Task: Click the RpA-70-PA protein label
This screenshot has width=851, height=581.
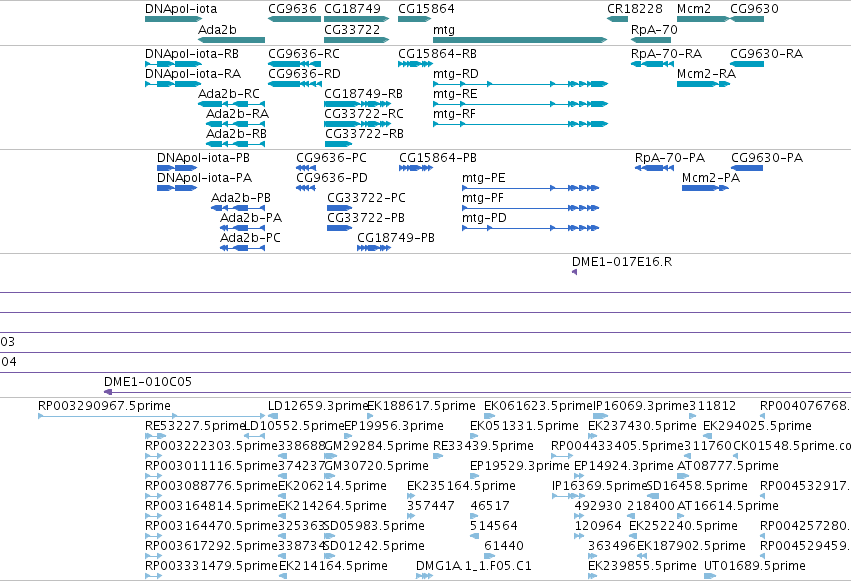Action: [670, 158]
